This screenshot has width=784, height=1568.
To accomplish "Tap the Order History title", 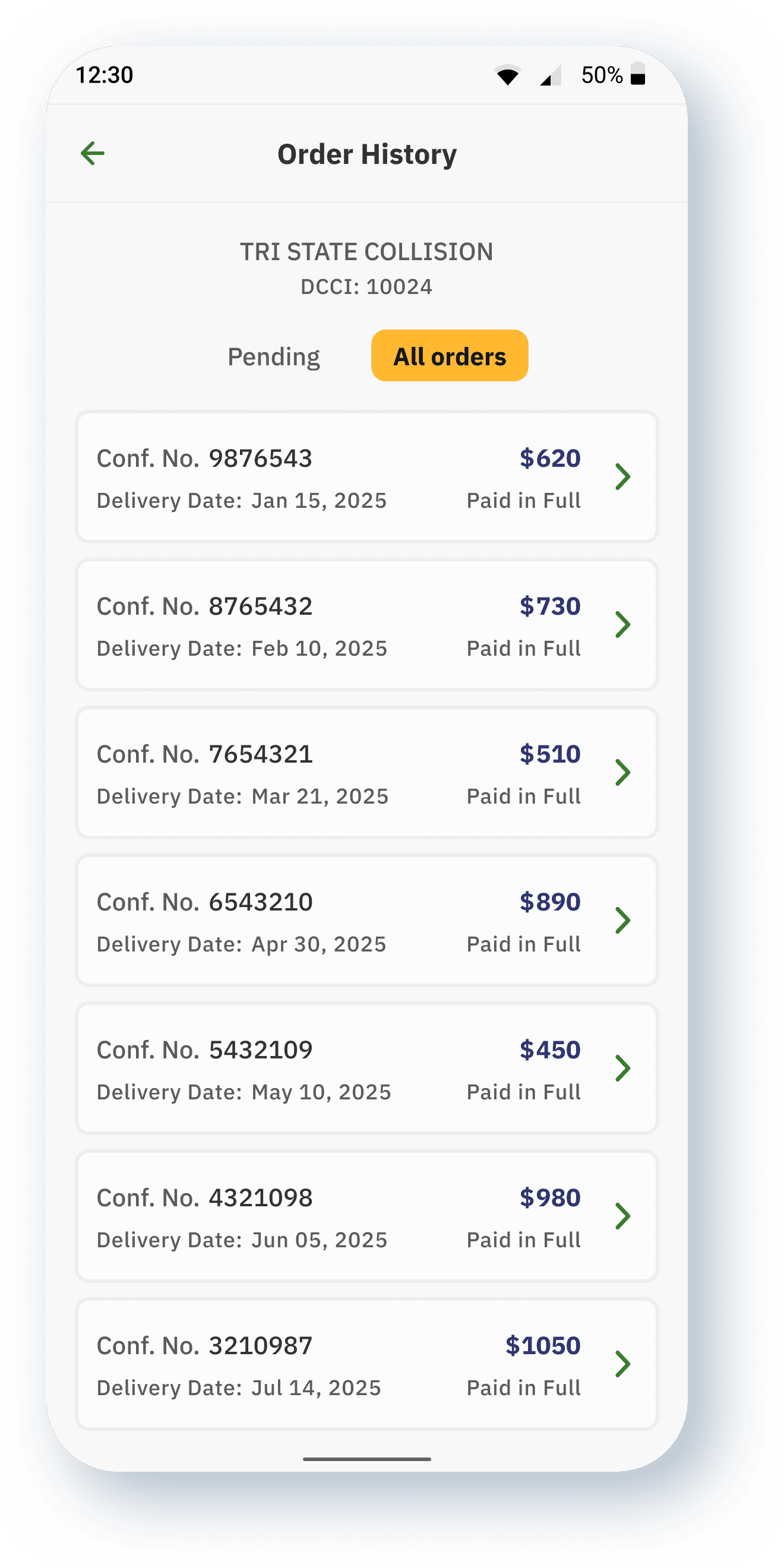I will click(367, 154).
